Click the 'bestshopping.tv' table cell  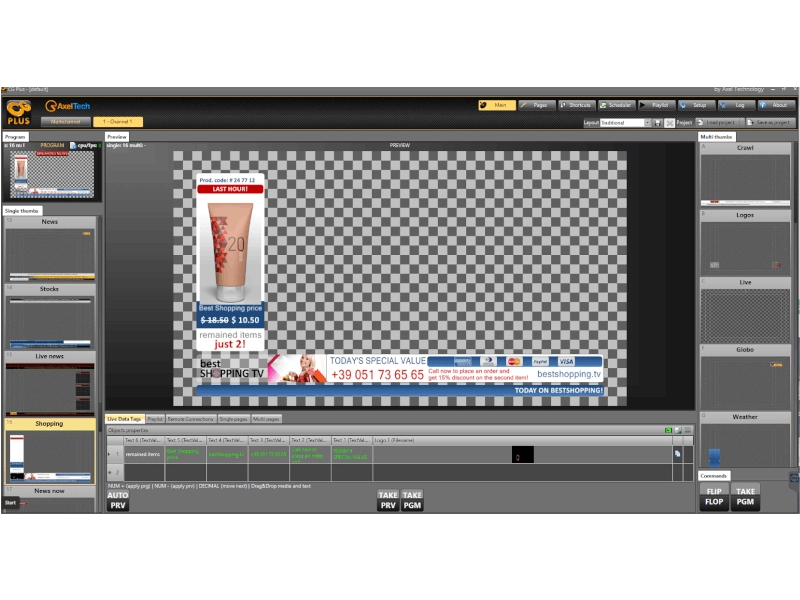coord(228,454)
